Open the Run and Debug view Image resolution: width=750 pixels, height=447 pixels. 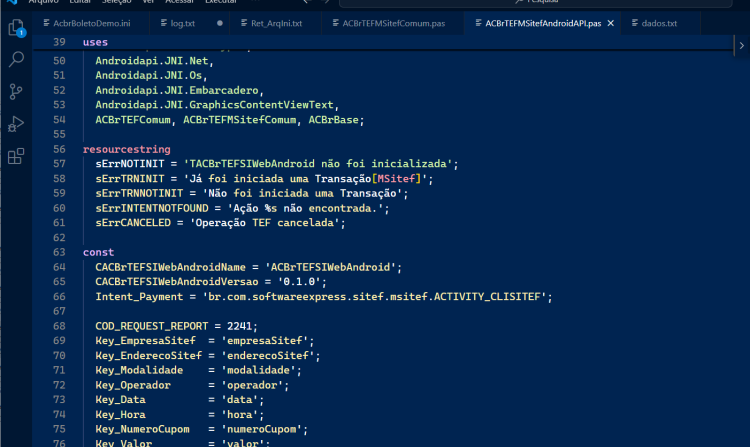click(16, 124)
